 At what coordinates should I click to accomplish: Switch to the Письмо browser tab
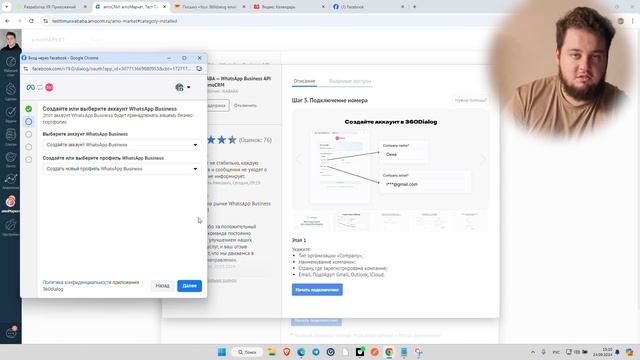pos(210,7)
